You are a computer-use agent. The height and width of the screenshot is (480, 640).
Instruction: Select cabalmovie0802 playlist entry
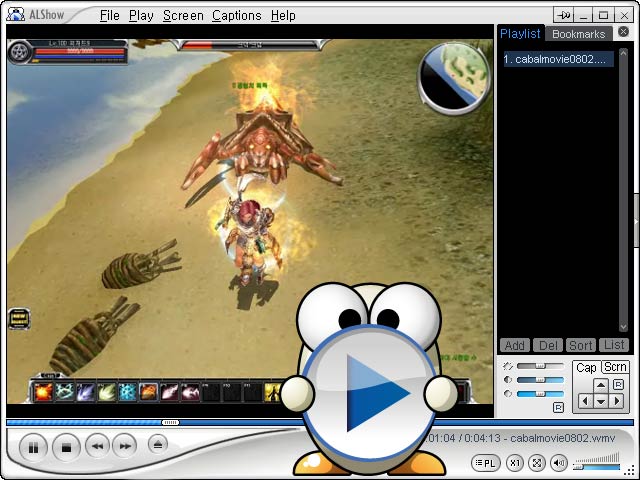point(558,59)
